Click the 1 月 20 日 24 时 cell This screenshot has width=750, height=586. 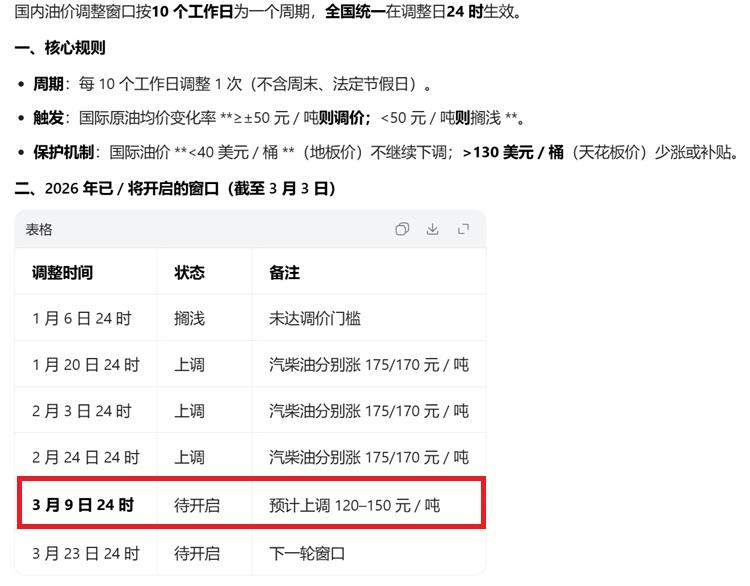pos(85,365)
